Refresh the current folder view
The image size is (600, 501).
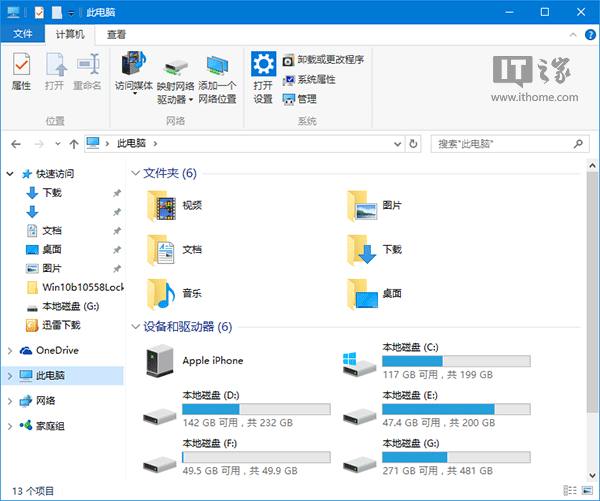click(415, 144)
